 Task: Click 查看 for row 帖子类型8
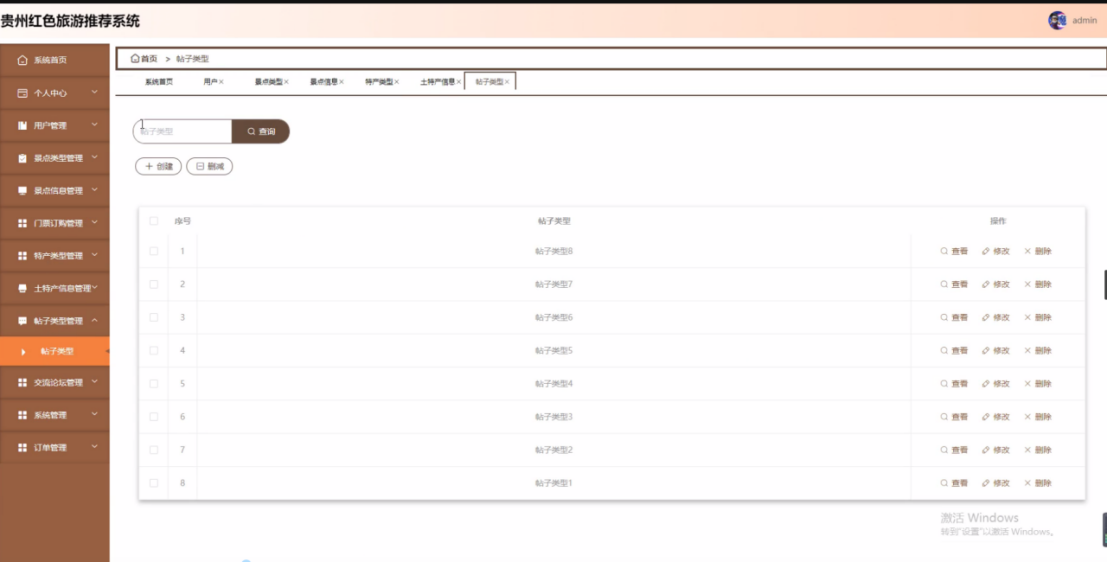(x=954, y=251)
